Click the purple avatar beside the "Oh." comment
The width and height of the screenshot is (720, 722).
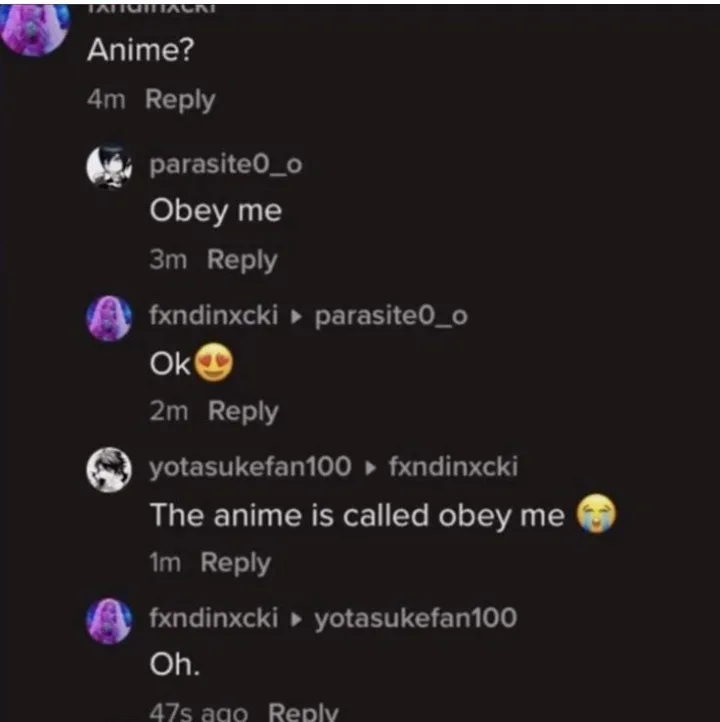109,621
